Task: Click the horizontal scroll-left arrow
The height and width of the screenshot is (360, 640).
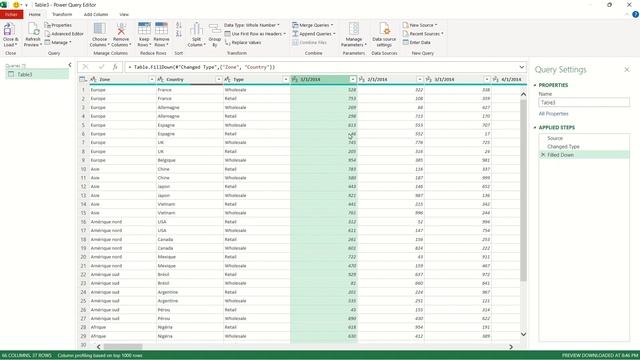Action: pyautogui.click(x=98, y=347)
